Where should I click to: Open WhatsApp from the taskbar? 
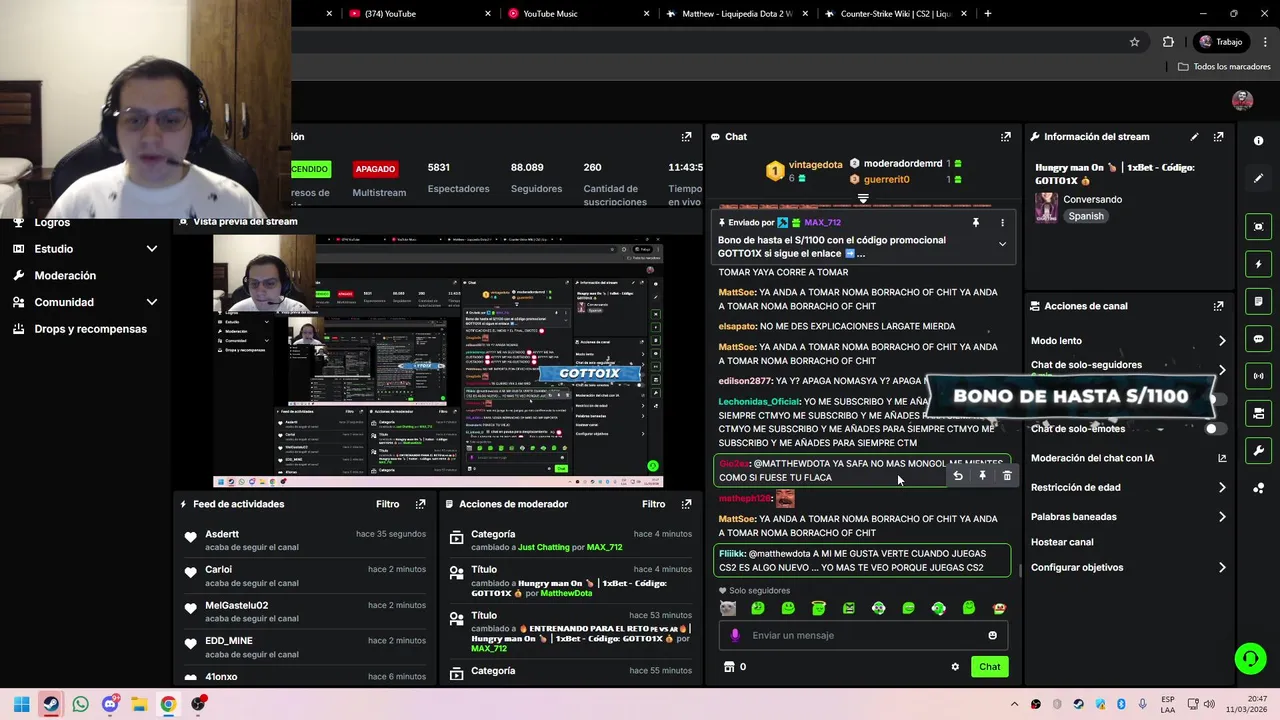tap(80, 704)
